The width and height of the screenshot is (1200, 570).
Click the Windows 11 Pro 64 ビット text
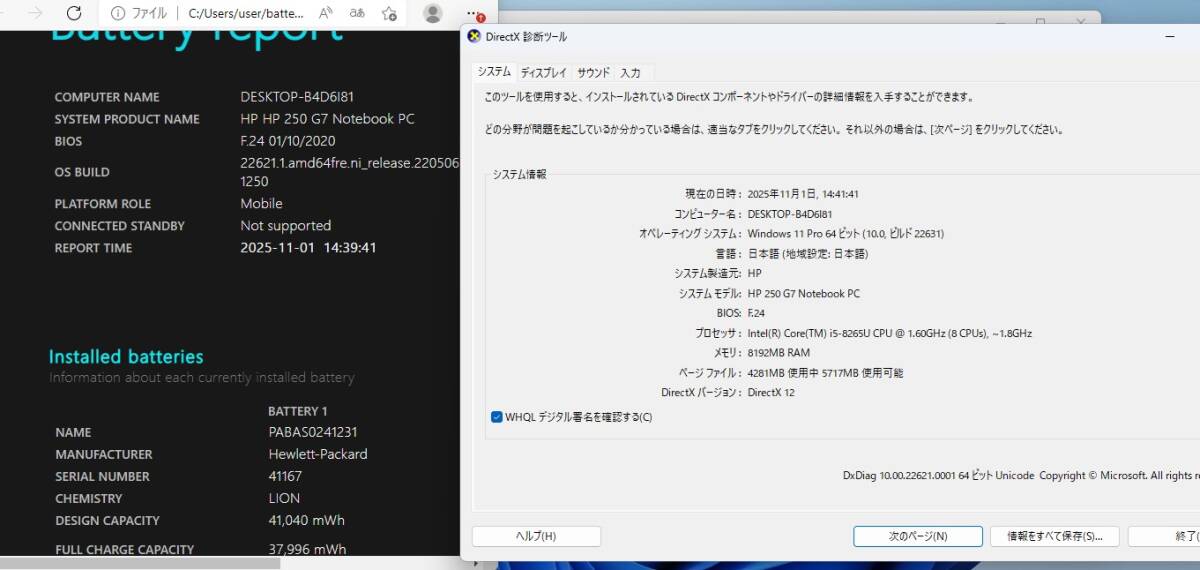coord(845,233)
